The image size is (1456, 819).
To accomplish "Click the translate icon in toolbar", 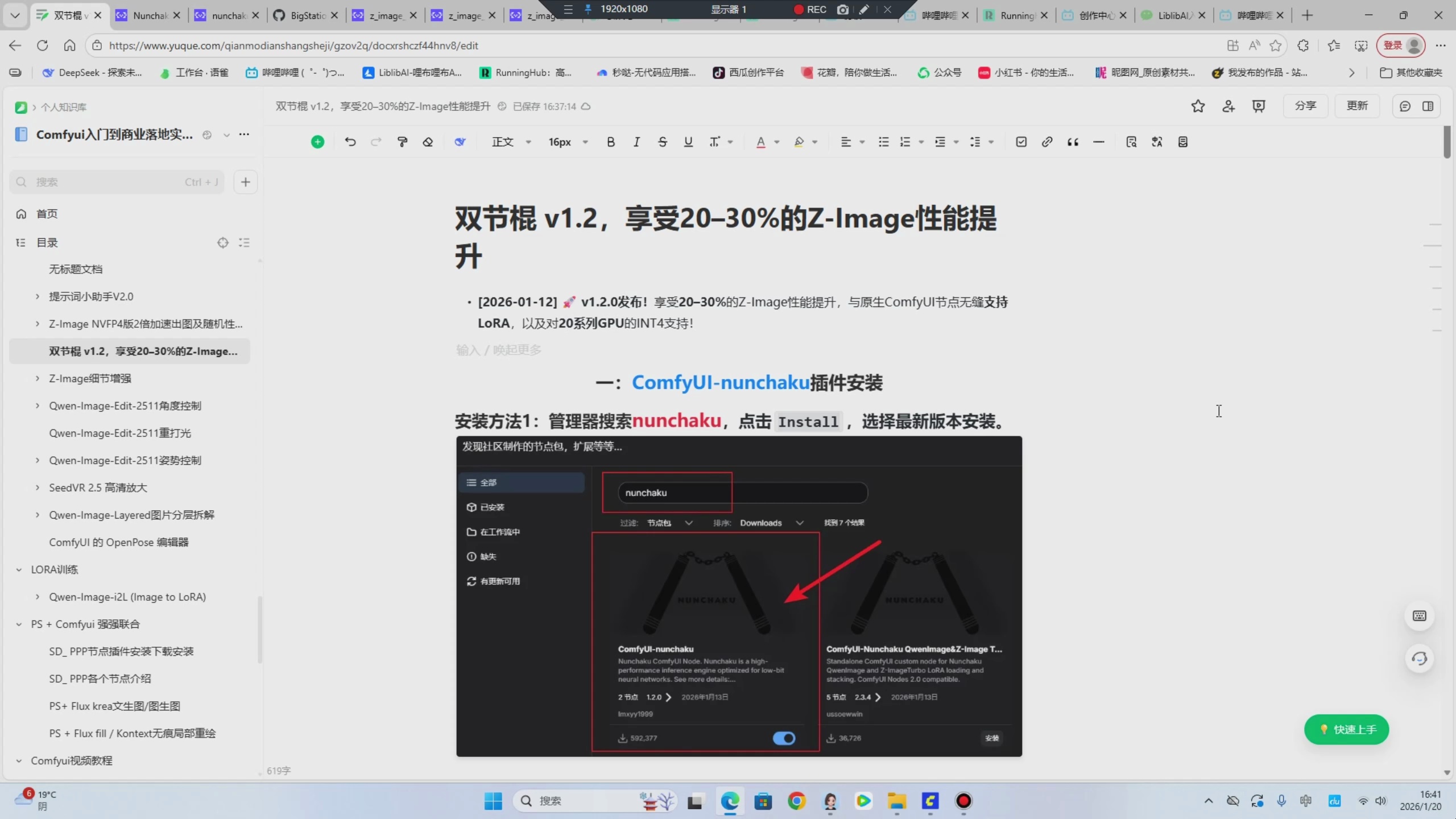I will tap(1157, 142).
